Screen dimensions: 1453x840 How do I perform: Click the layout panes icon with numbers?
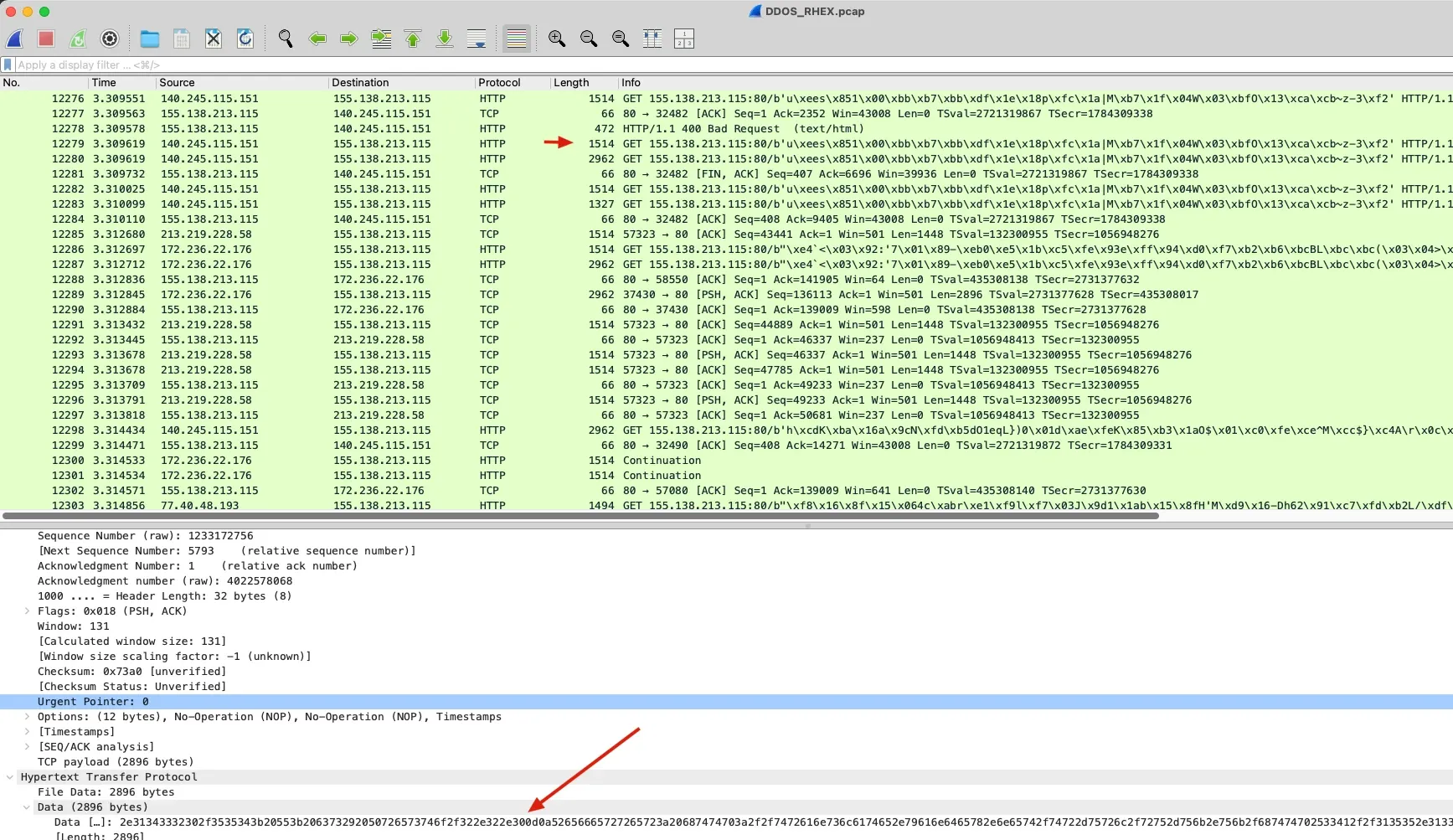pyautogui.click(x=684, y=39)
